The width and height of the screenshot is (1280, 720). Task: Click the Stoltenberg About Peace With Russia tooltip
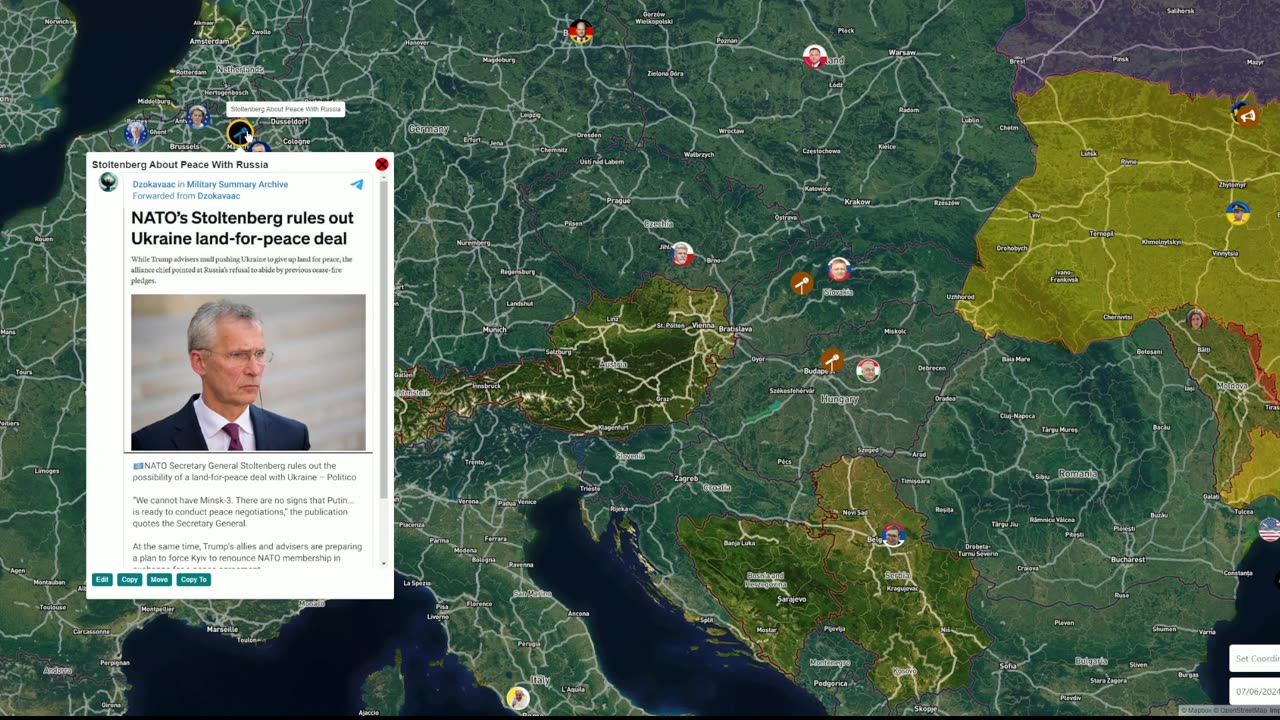(x=285, y=109)
